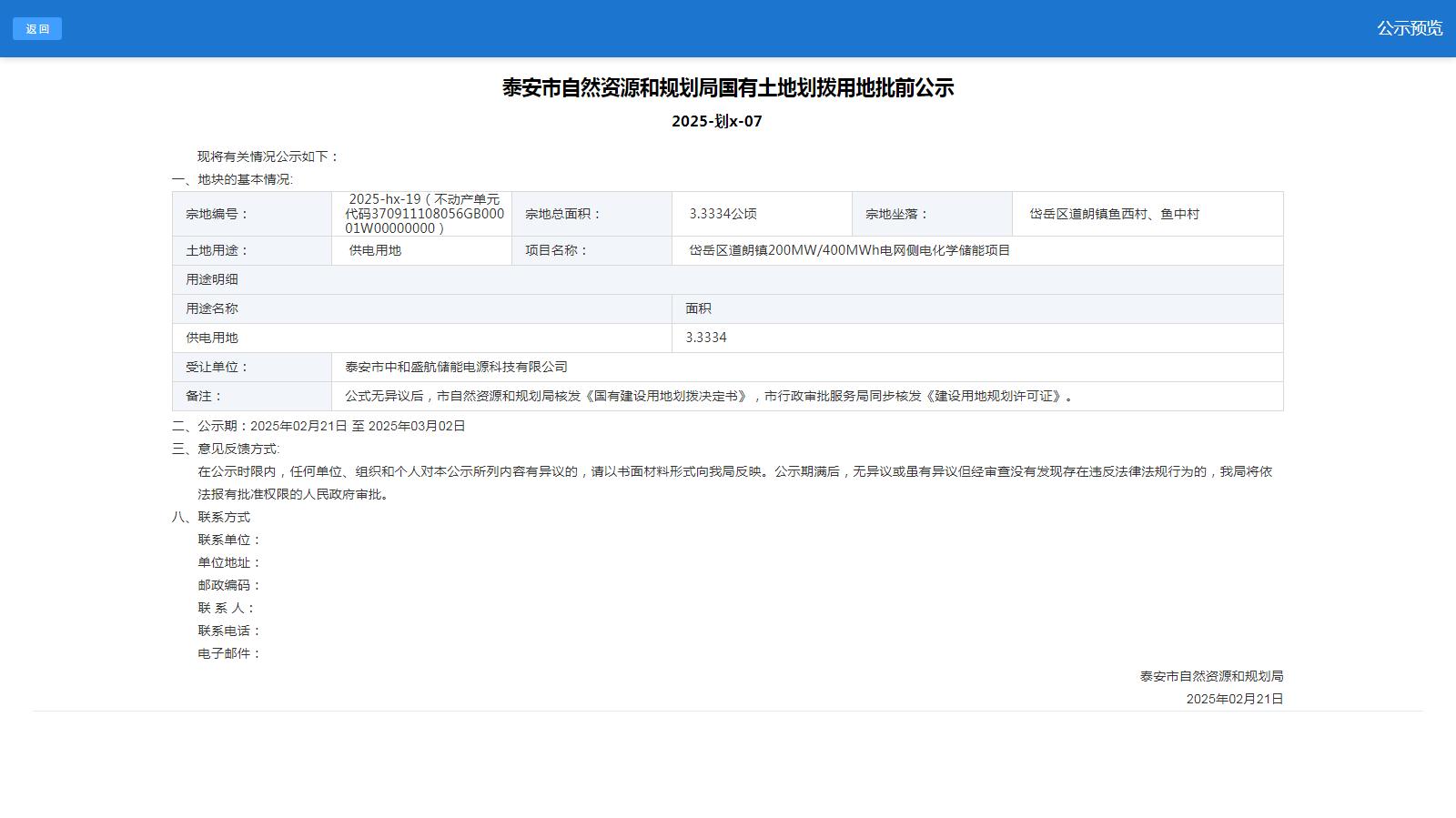The height and width of the screenshot is (818, 1456).
Task: Click the 单位地址： line
Action: [x=230, y=562]
